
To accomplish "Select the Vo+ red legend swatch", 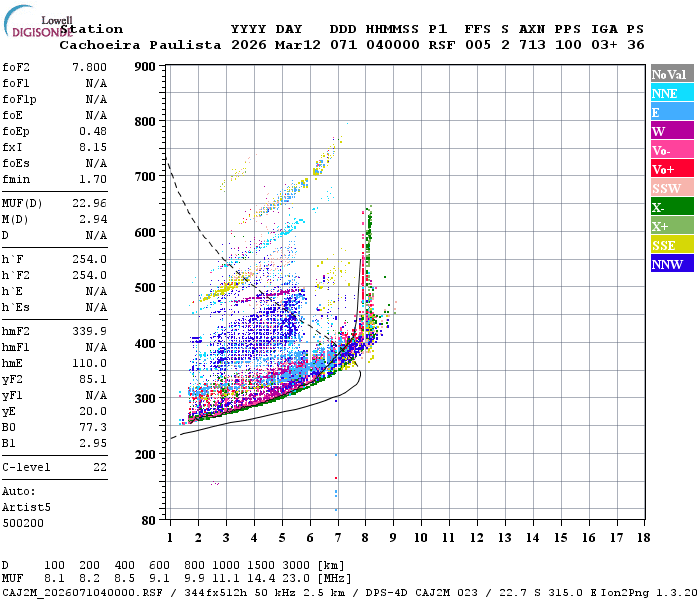I will [672, 169].
